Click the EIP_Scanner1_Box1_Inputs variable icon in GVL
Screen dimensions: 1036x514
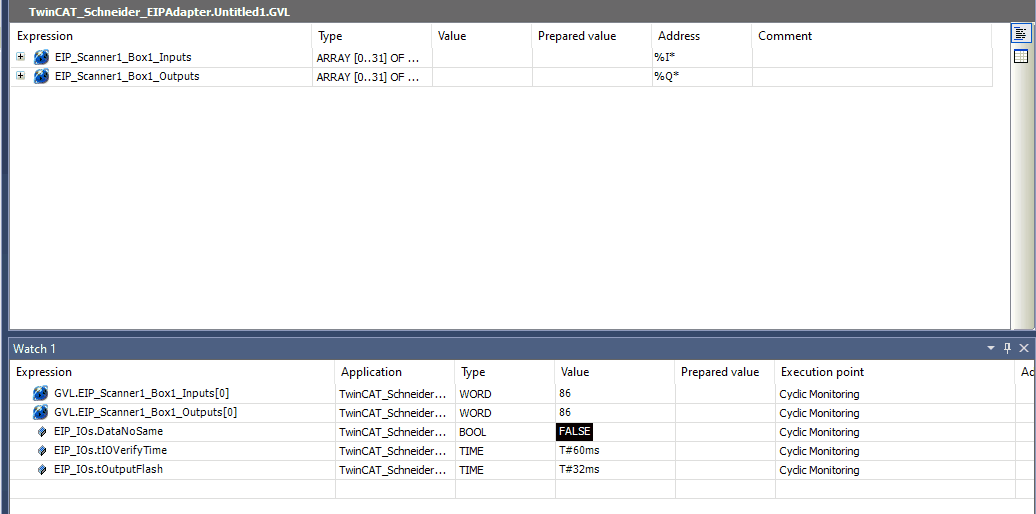[41, 57]
